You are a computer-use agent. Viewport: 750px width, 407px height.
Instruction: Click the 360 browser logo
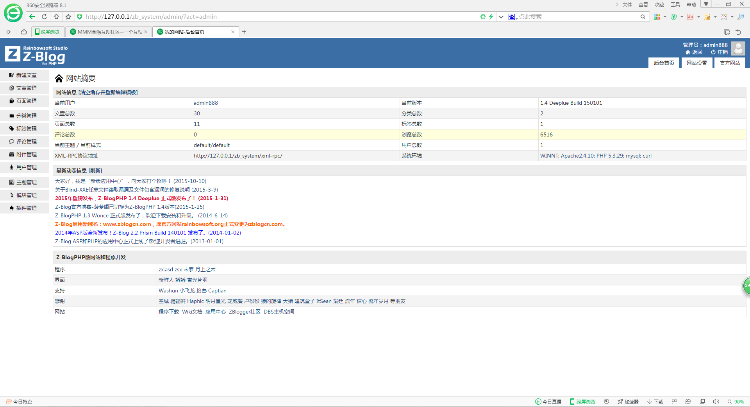tap(13, 13)
